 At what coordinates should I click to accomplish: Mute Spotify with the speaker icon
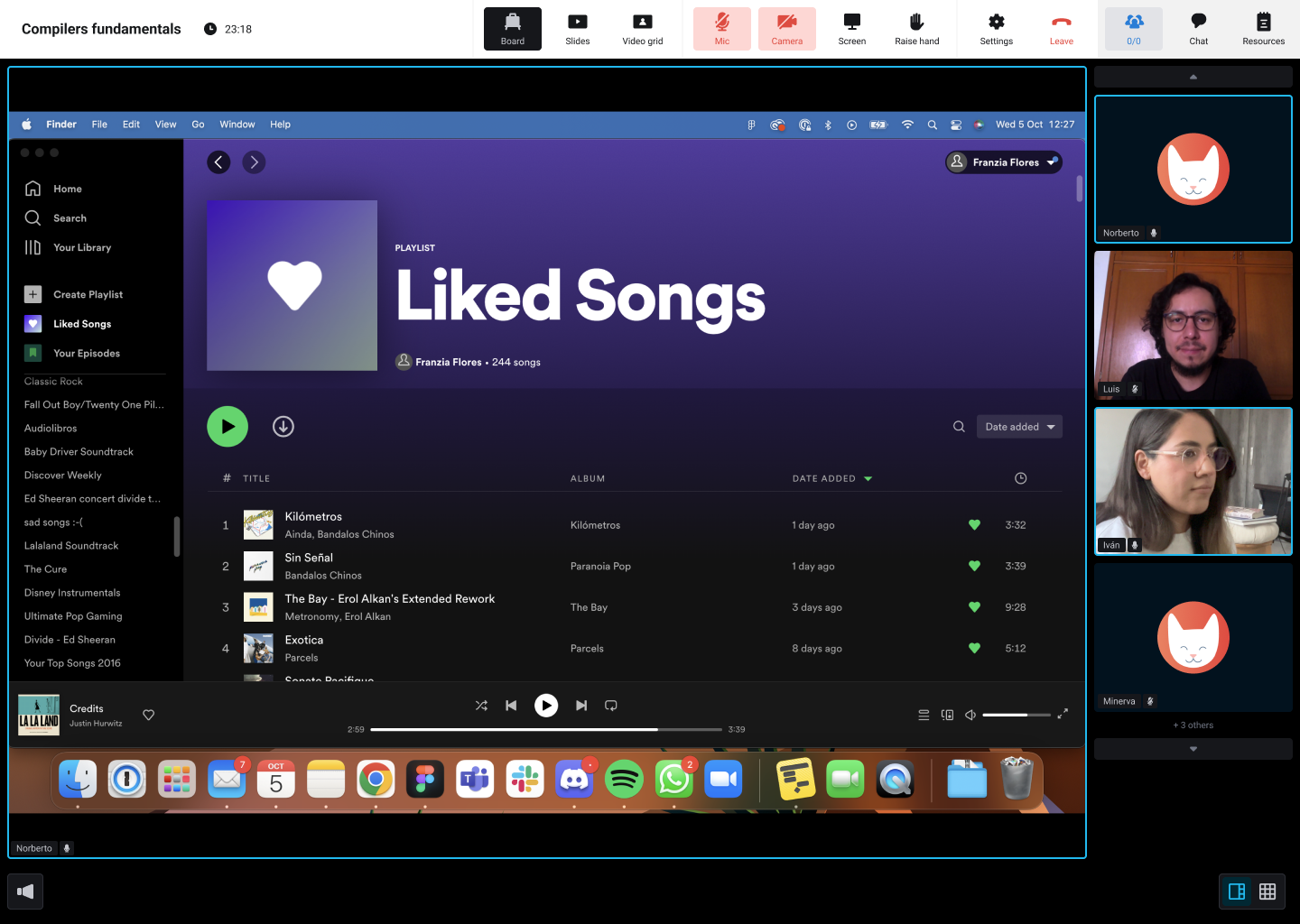tap(970, 715)
